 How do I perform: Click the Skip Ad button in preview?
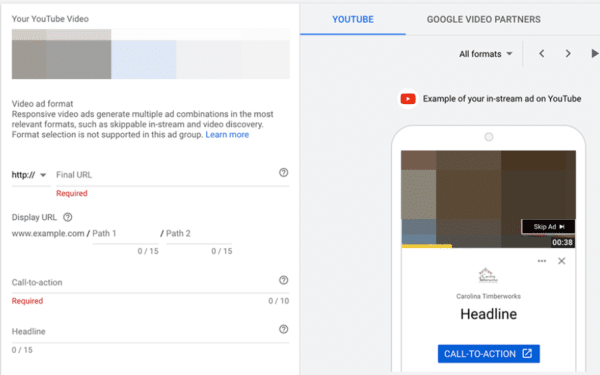[x=548, y=227]
